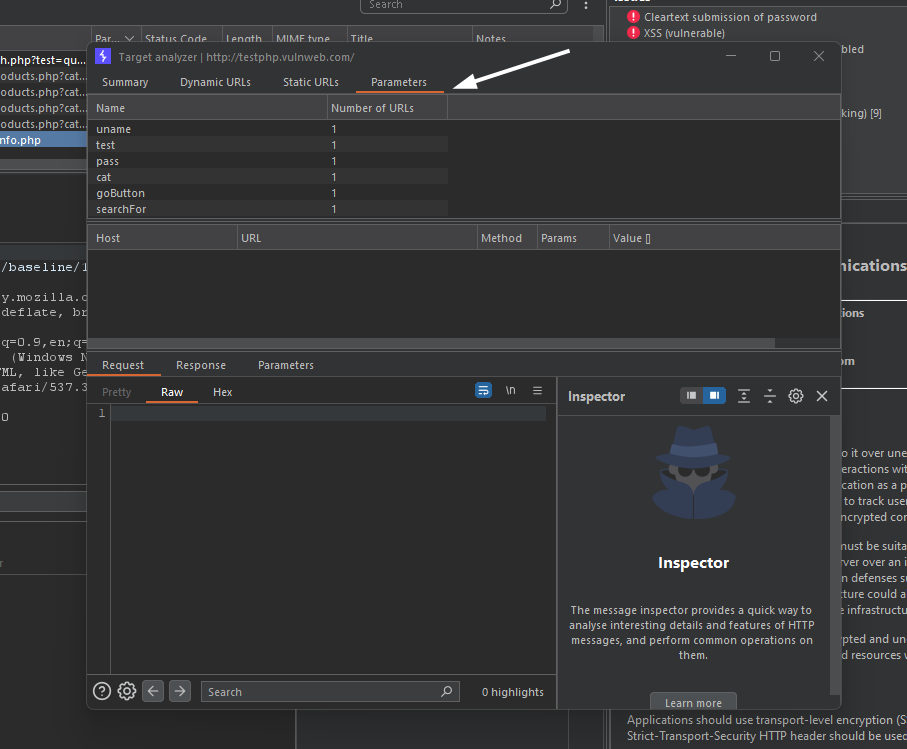Select the goButton parameter row

pos(268,193)
